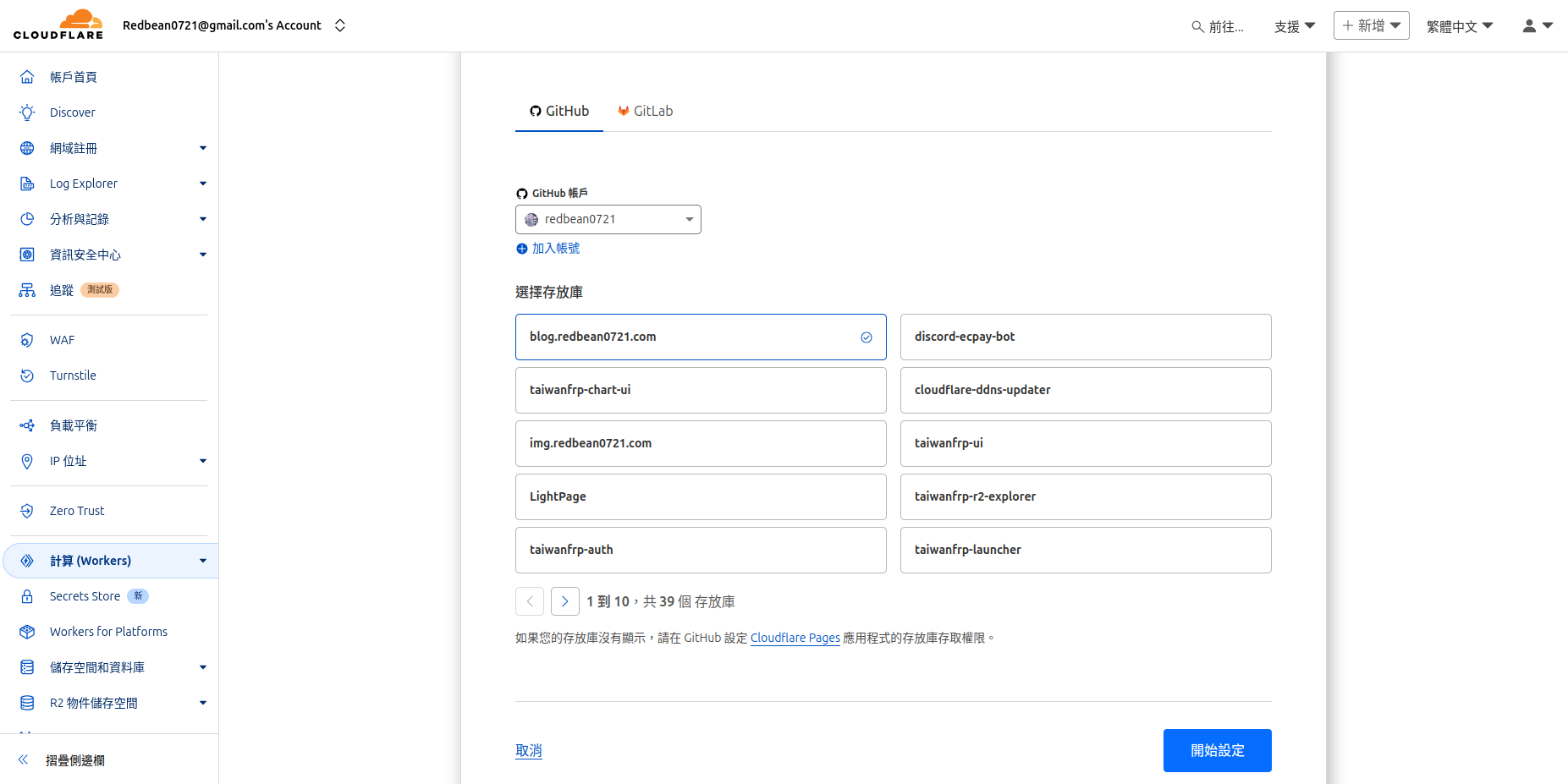Click the search magnifier icon
The height and width of the screenshot is (784, 1568).
(1197, 25)
